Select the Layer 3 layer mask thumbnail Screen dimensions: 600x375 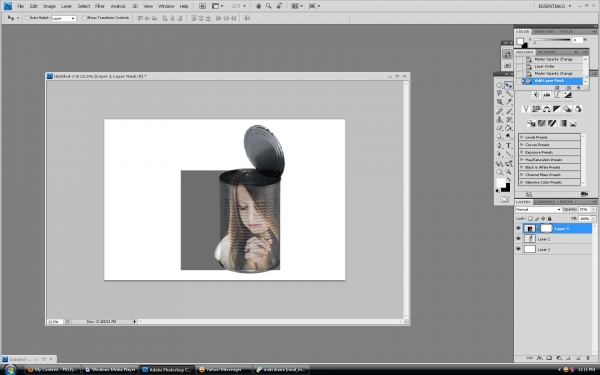pos(546,228)
